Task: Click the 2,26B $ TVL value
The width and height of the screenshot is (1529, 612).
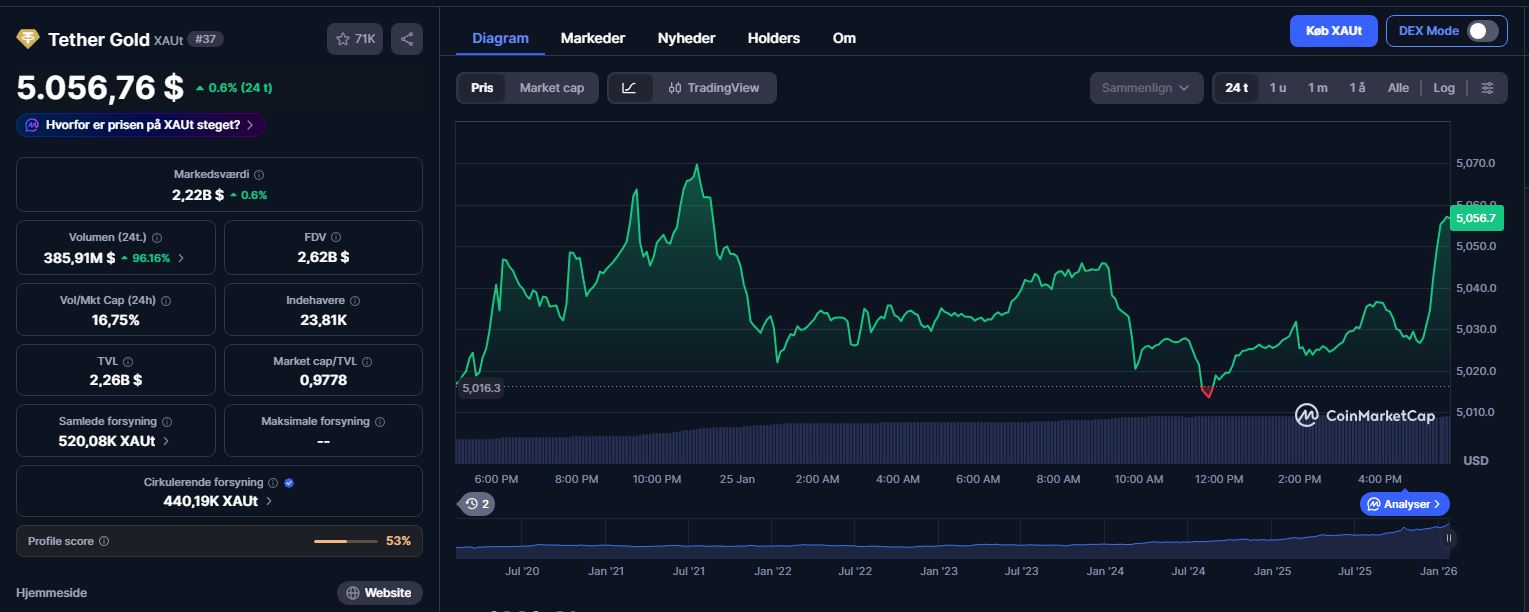Action: click(116, 380)
